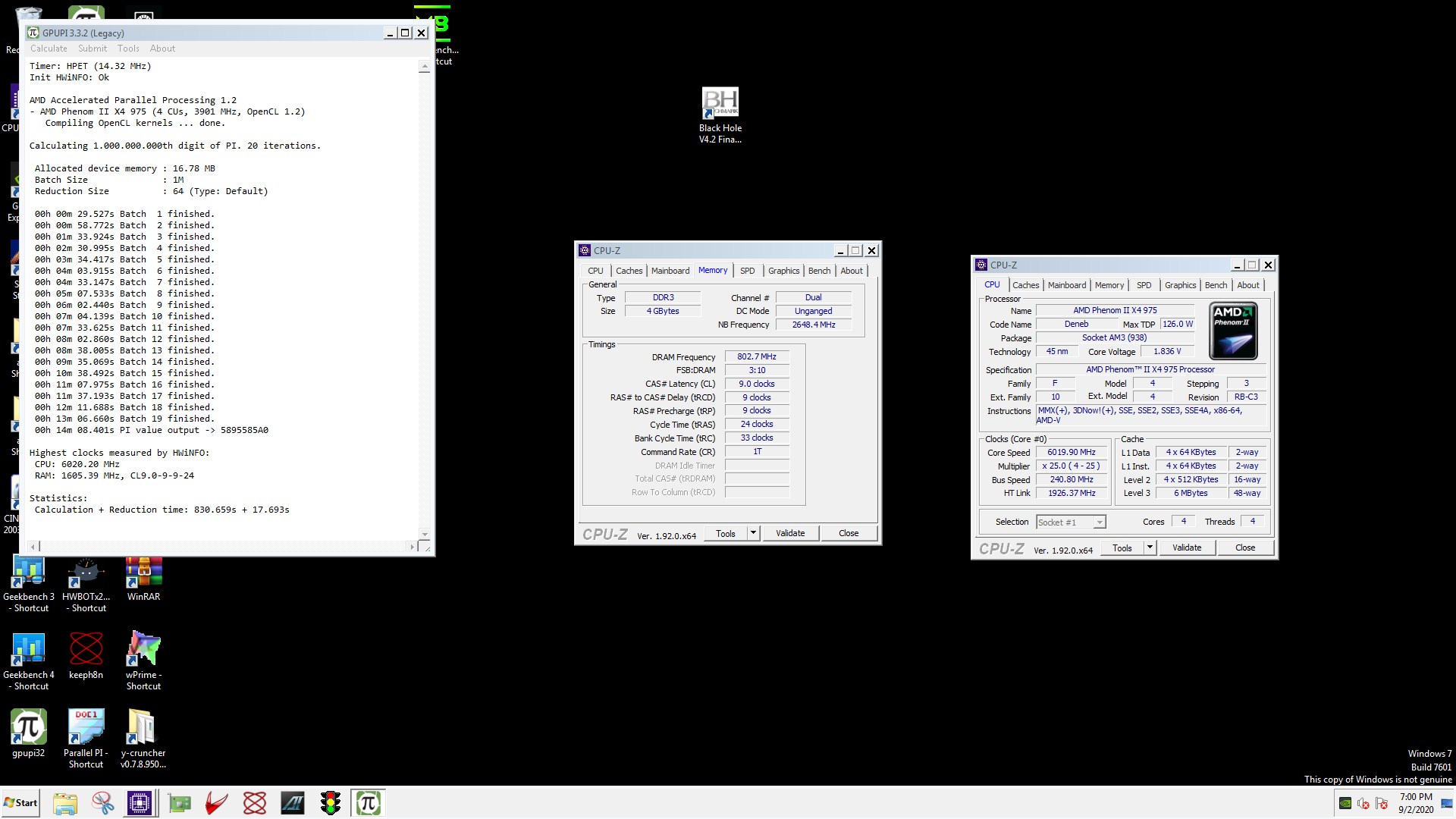Viewport: 1456px width, 819px height.
Task: Click Close button in right CPU-Z window
Action: 1245,548
